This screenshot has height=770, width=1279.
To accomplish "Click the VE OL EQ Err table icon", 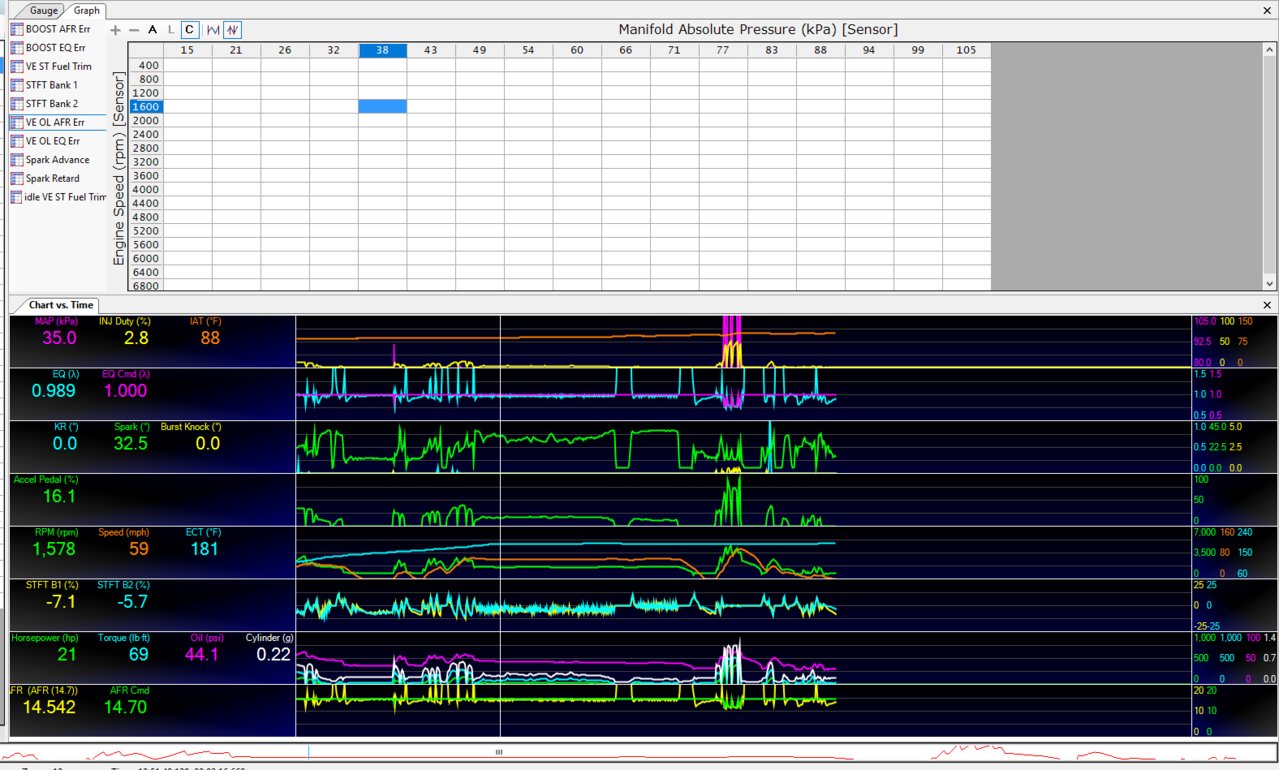I will coord(17,141).
